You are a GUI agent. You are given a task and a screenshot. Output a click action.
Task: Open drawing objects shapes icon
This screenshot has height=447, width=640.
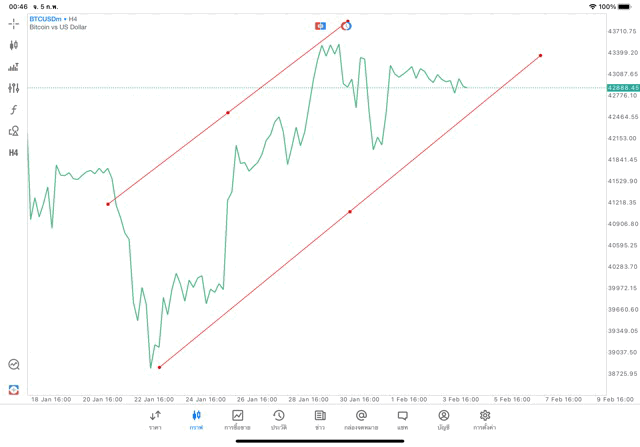tap(14, 131)
